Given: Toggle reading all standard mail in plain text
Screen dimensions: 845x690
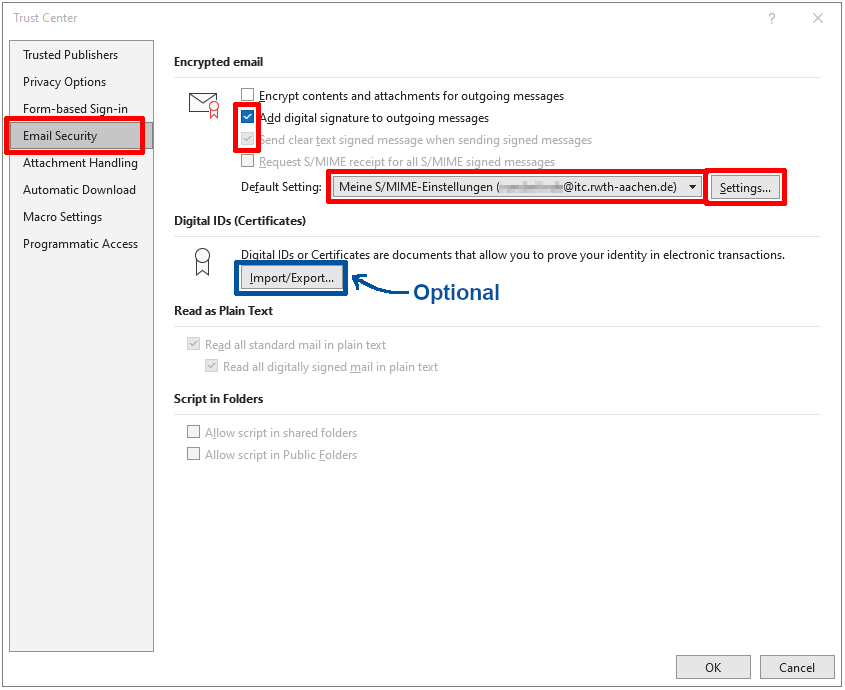Looking at the screenshot, I should click(193, 343).
